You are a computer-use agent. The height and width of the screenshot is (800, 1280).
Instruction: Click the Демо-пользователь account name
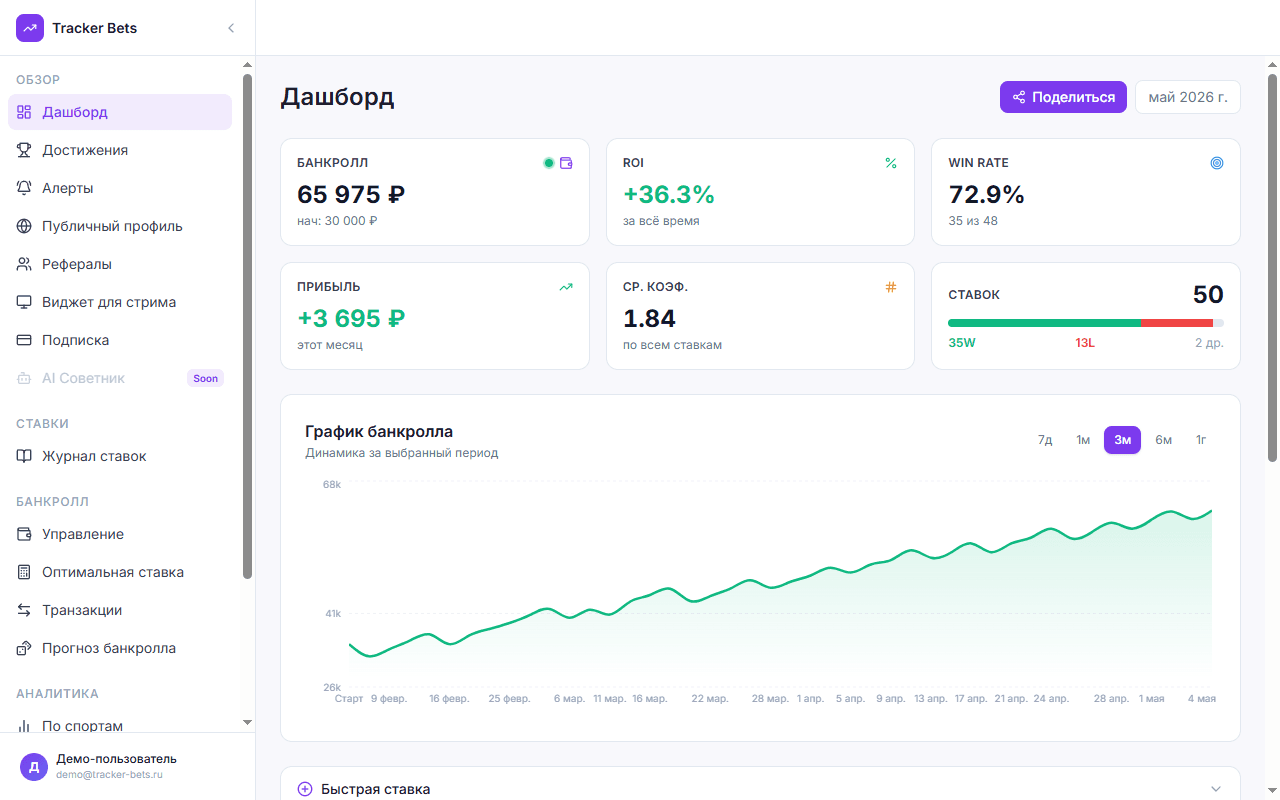tap(116, 759)
